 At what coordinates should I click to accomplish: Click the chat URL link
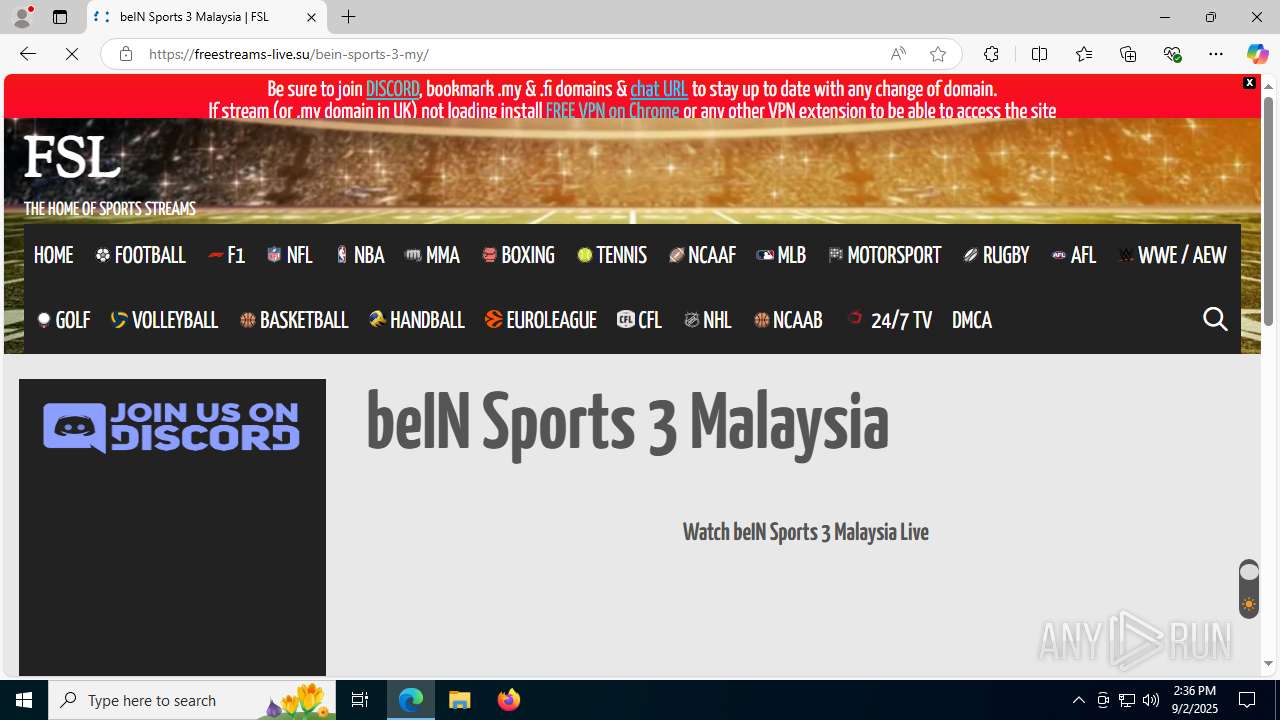[x=658, y=89]
